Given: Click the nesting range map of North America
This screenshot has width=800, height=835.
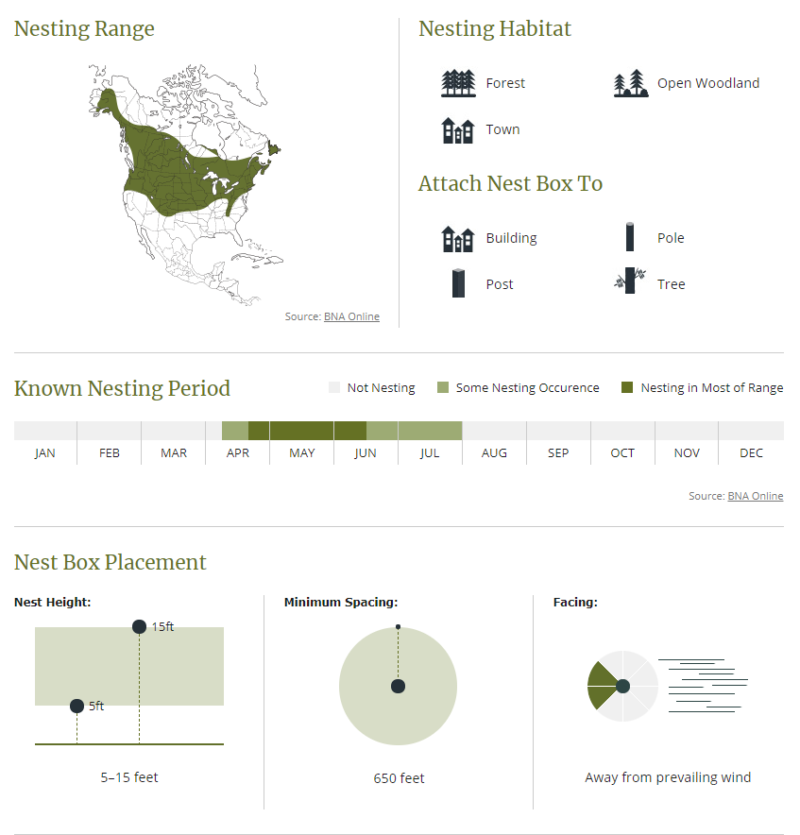Looking at the screenshot, I should point(185,184).
